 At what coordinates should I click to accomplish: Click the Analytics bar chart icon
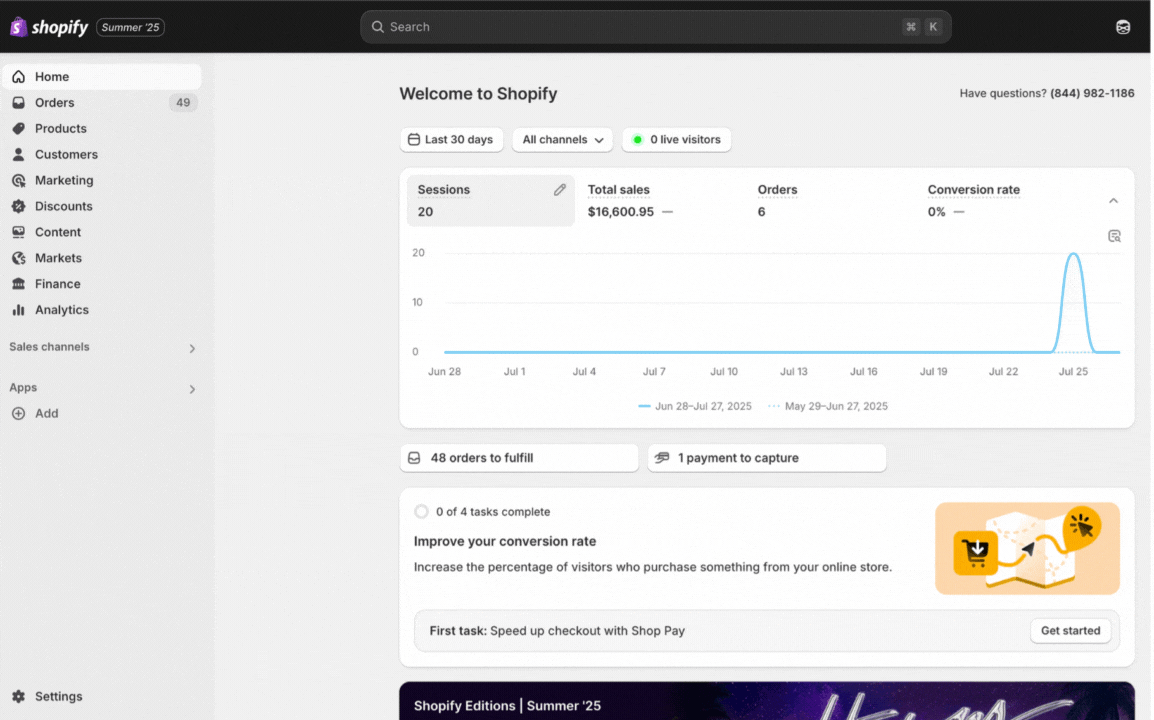(18, 310)
